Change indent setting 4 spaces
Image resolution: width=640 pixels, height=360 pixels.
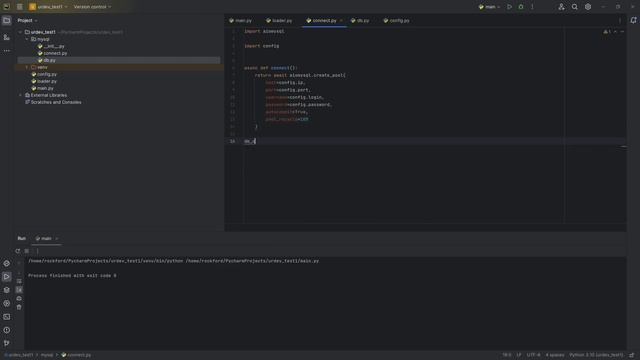coord(555,355)
